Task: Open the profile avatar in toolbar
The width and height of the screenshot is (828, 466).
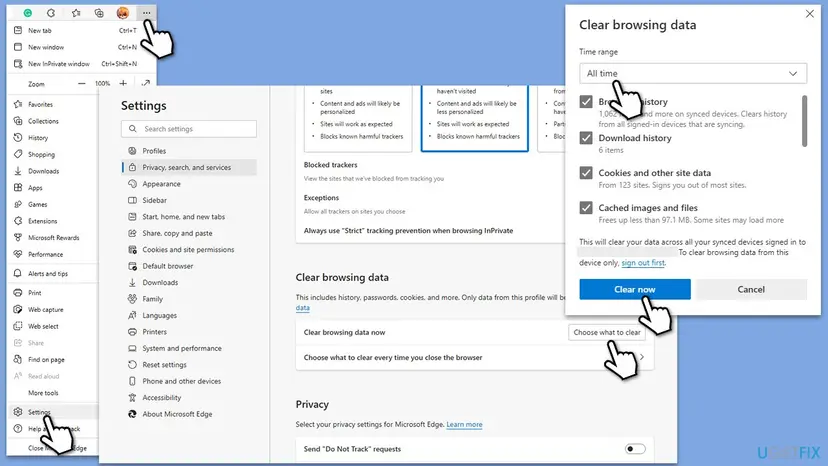Action: tap(123, 13)
